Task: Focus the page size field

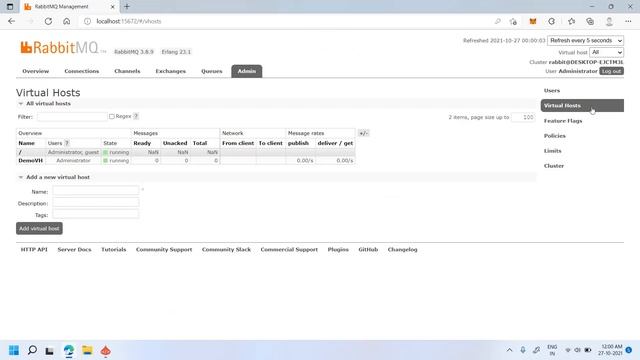Action: point(523,117)
